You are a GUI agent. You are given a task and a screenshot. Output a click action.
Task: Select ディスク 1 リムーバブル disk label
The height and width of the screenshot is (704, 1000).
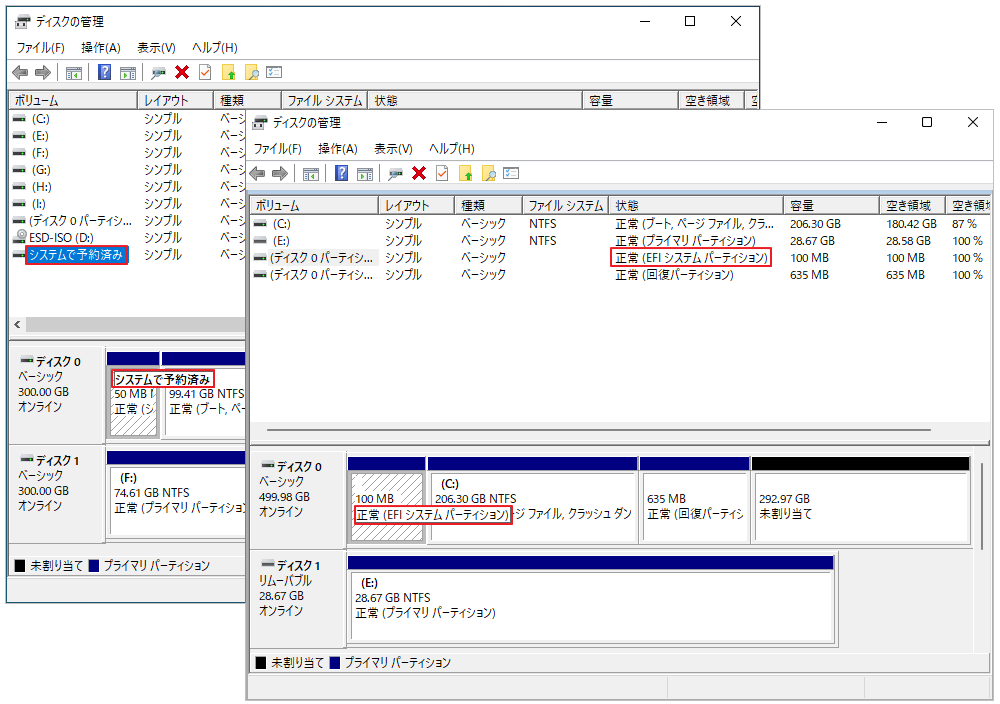tap(298, 599)
